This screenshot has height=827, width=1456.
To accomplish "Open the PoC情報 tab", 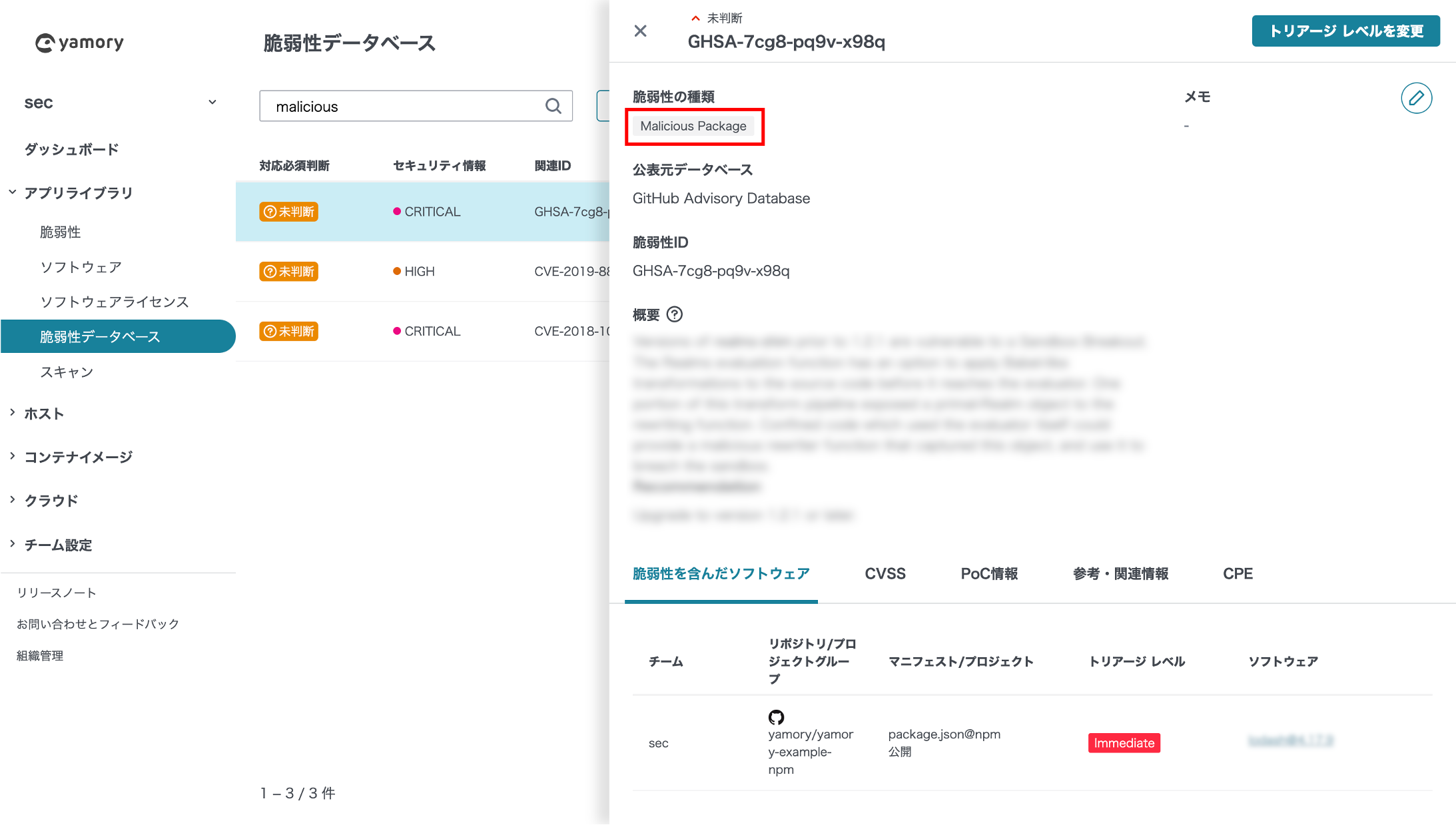I will (x=989, y=573).
